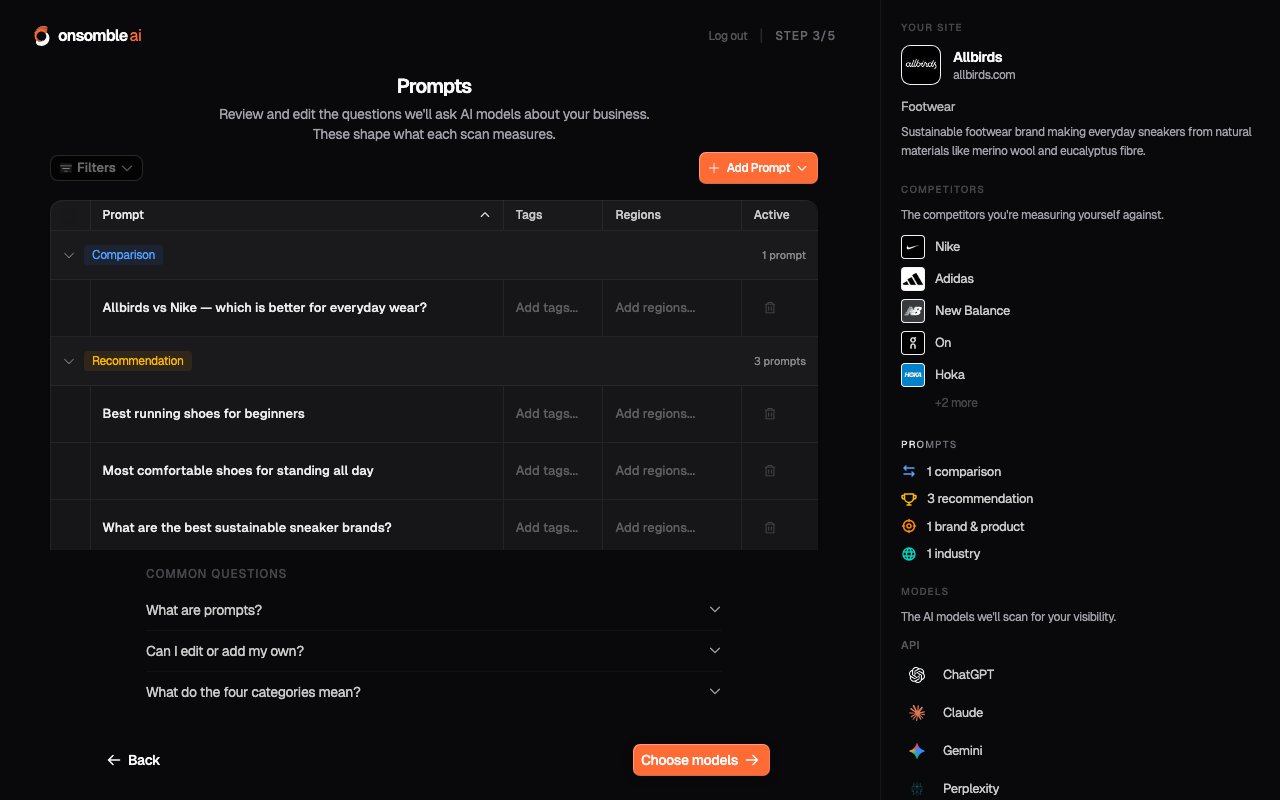Delete the 'Allbirds vs Nike' prompt
This screenshot has width=1280, height=800.
click(770, 308)
